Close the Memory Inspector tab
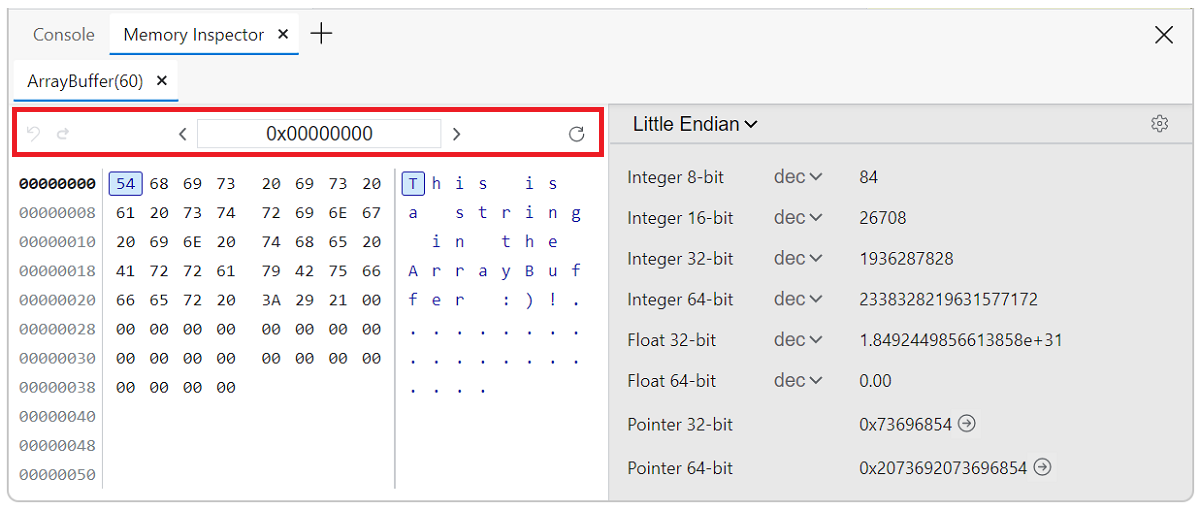The image size is (1200, 510). click(x=283, y=34)
